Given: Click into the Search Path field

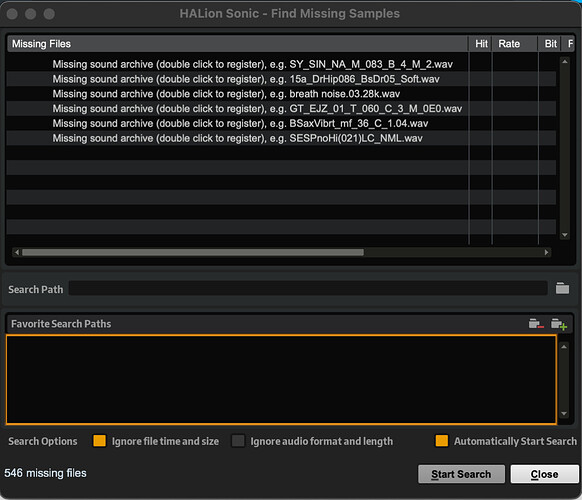Looking at the screenshot, I should click(x=308, y=288).
